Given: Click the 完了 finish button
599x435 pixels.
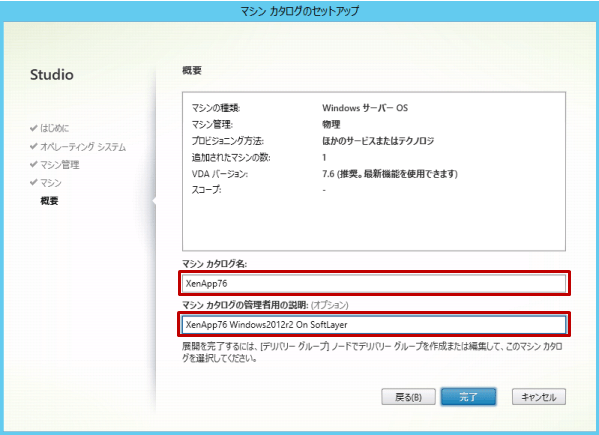Looking at the screenshot, I should (x=468, y=397).
